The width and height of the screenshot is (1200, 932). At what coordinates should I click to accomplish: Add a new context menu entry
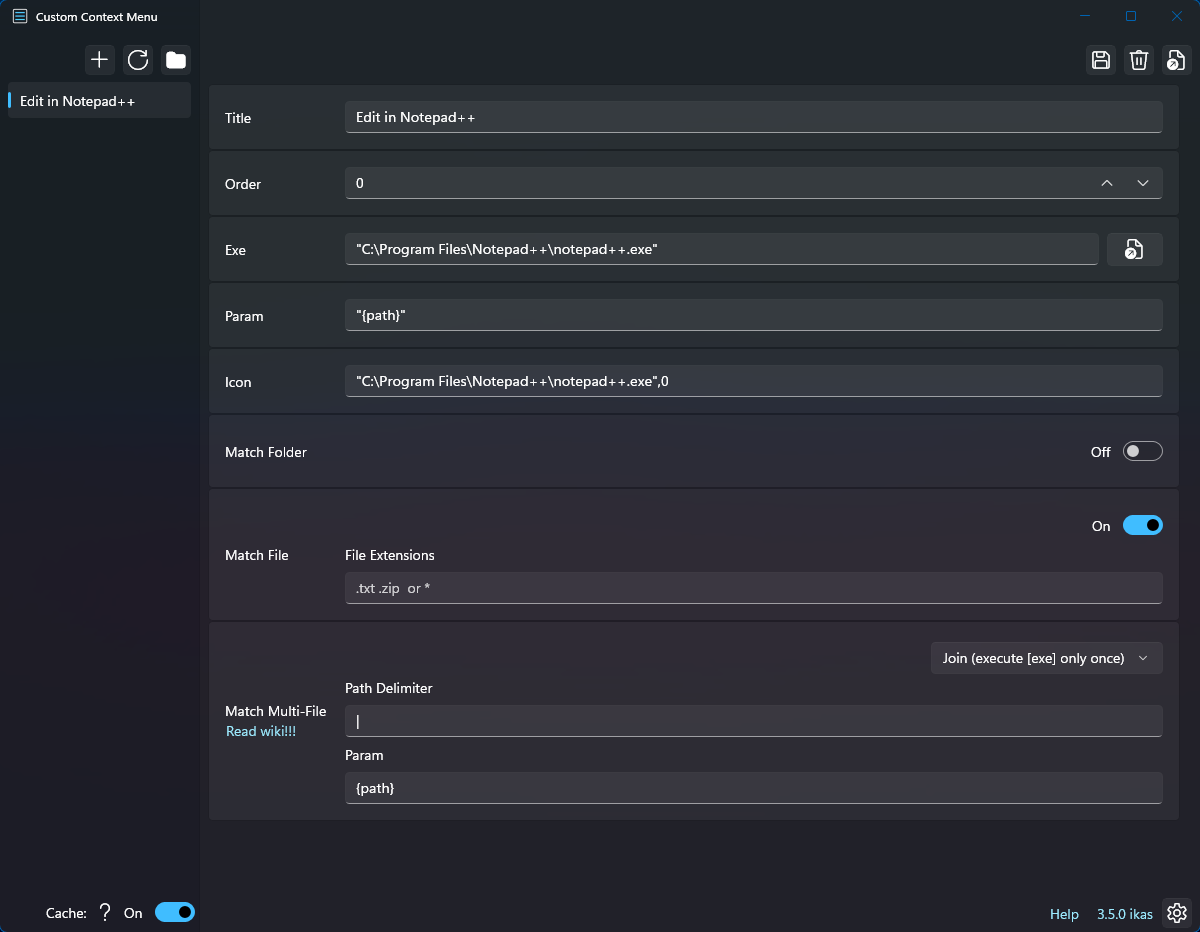pos(99,60)
